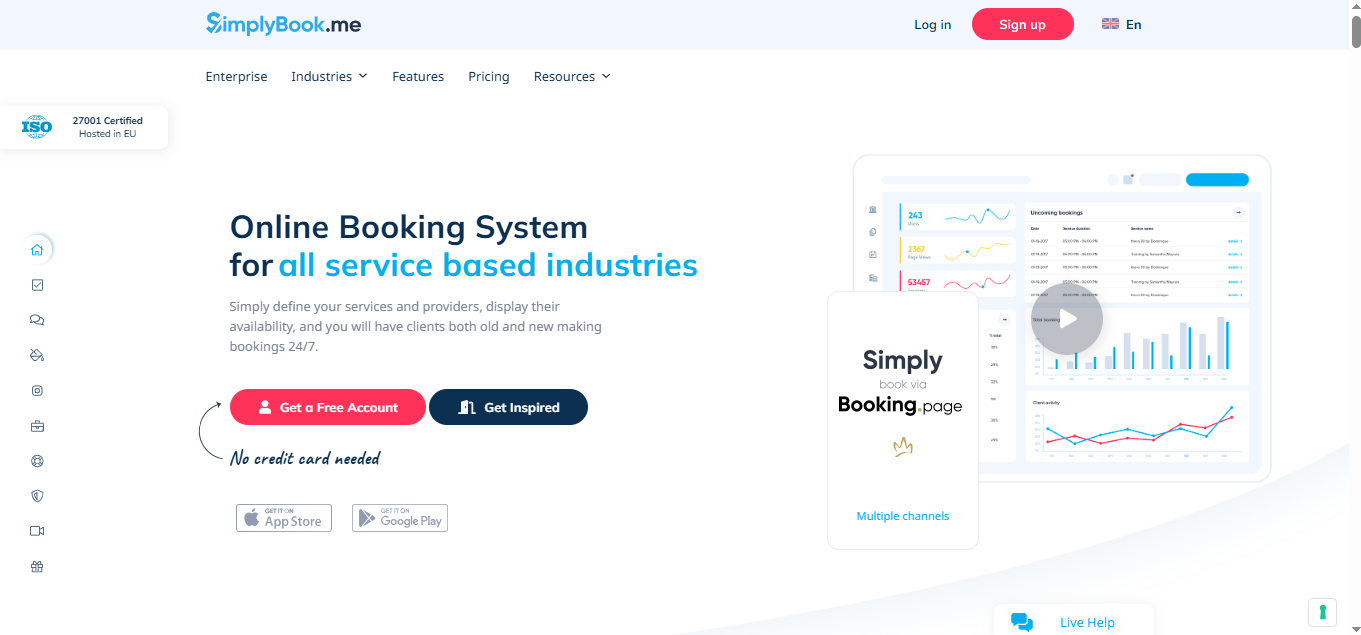The width and height of the screenshot is (1361, 635).
Task: Click the gift box sidebar icon
Action: click(x=37, y=567)
